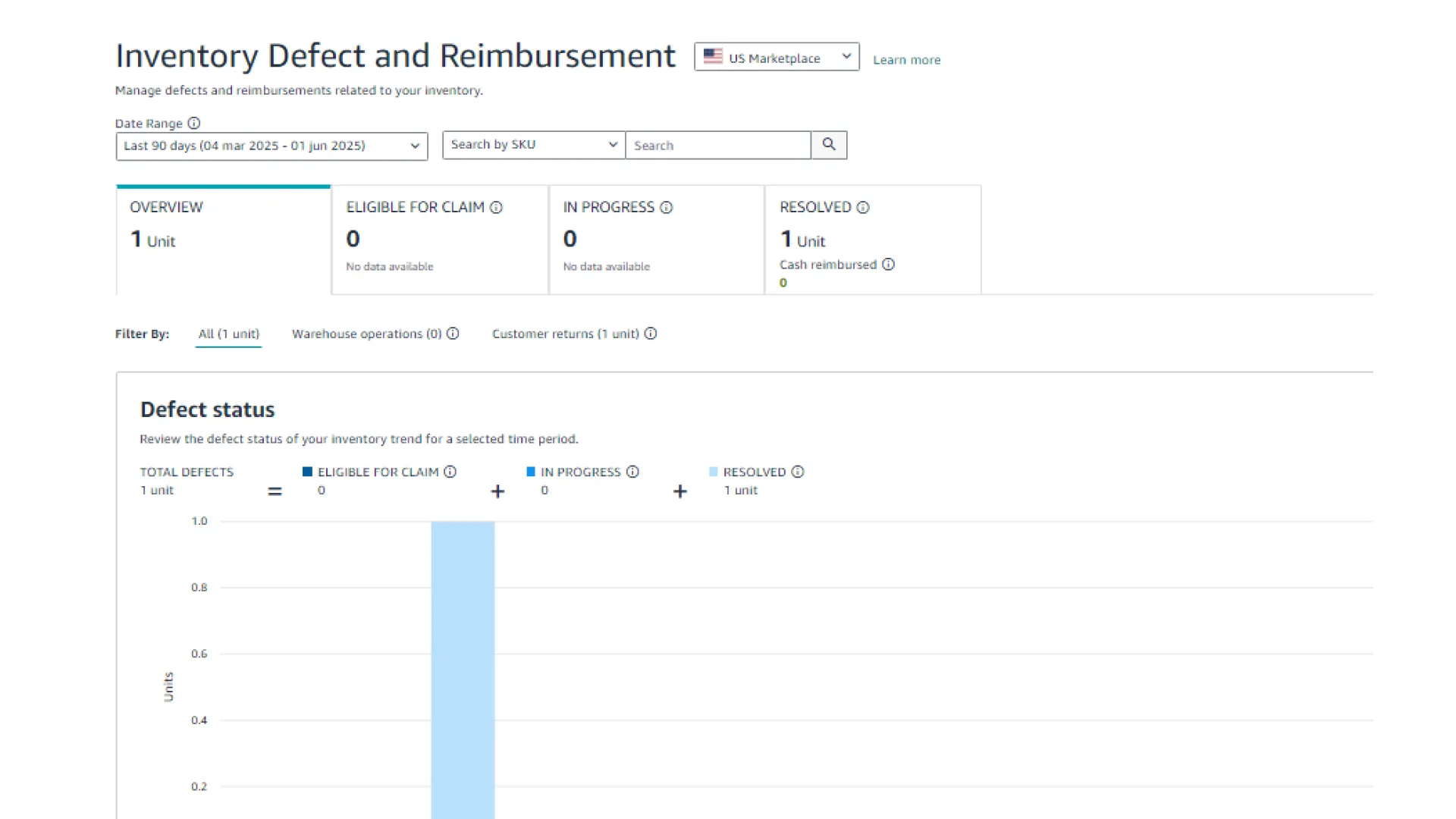Click info icon by Resolved chart legend
The image size is (1456, 819).
(798, 472)
